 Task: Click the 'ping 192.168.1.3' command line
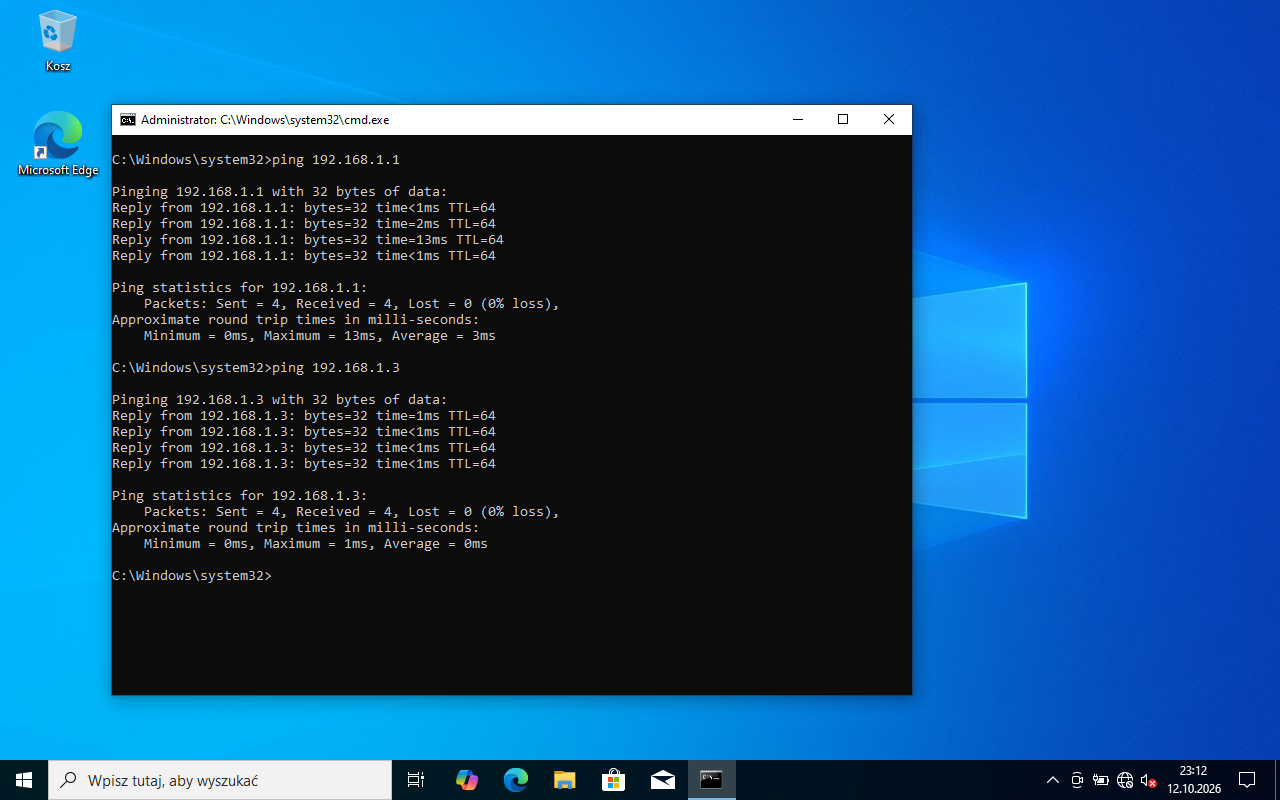[256, 368]
